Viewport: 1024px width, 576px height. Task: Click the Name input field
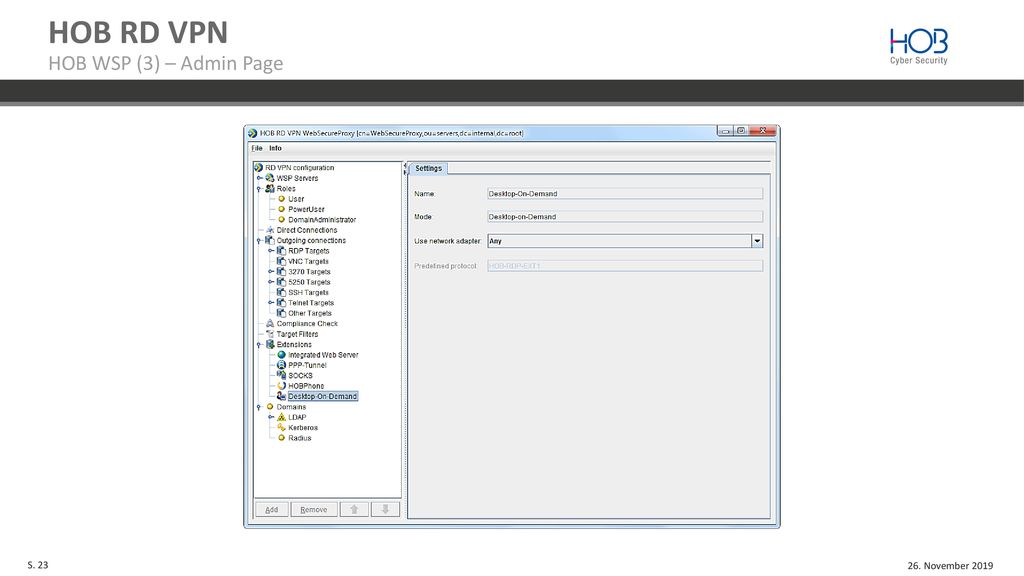click(x=625, y=194)
